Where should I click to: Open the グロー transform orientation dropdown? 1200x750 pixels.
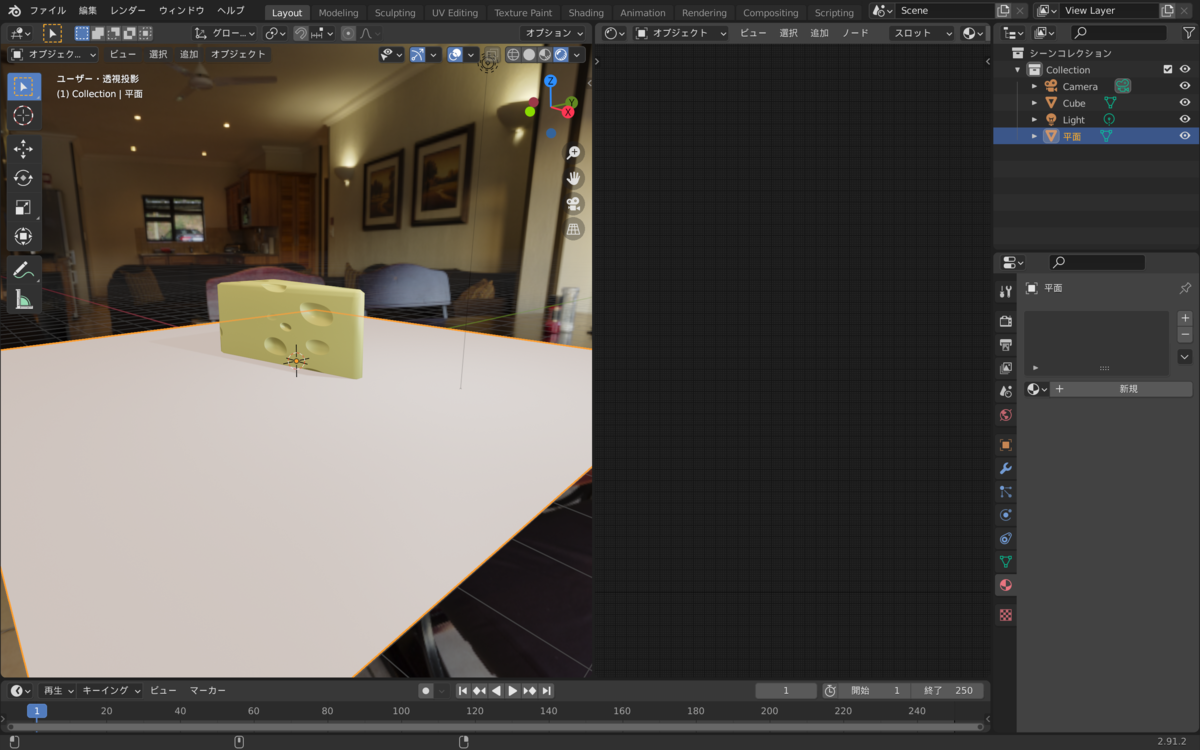[225, 33]
